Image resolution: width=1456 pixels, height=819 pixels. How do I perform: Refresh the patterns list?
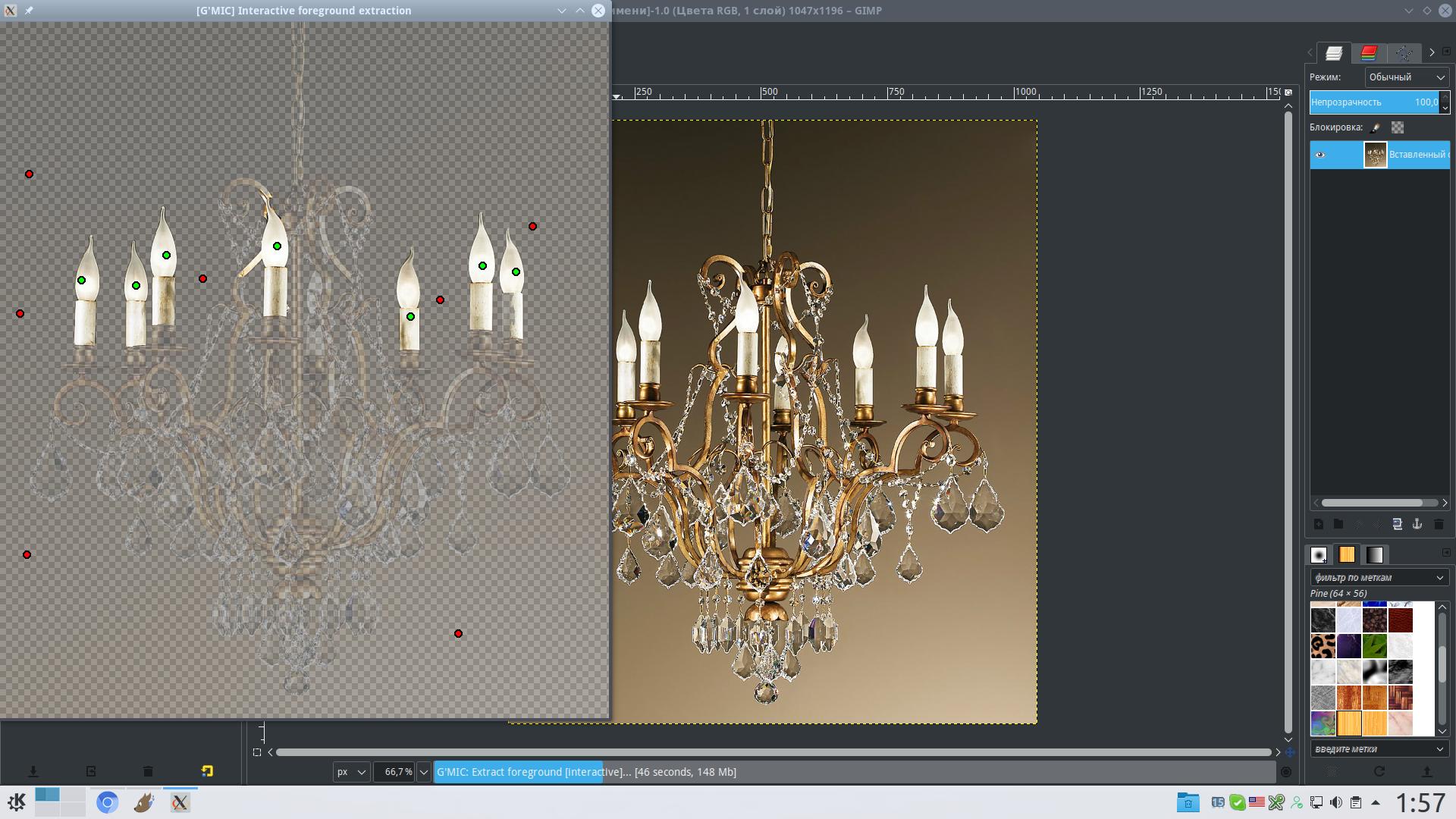coord(1379,771)
